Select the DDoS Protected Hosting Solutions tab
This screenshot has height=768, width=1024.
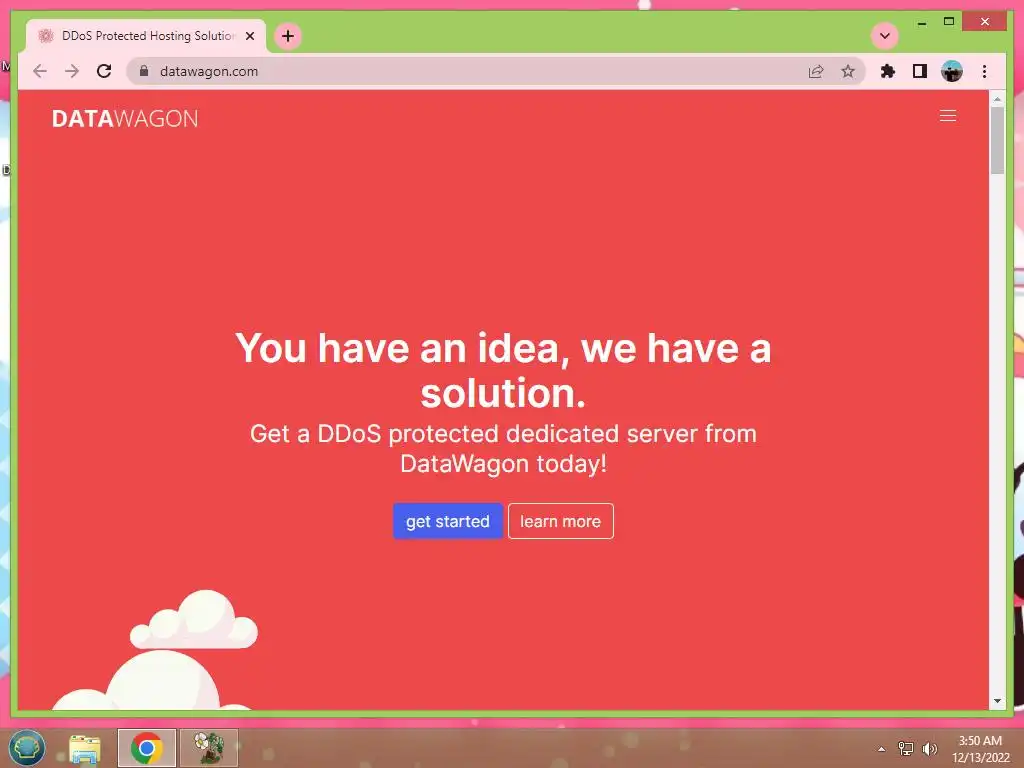click(146, 36)
